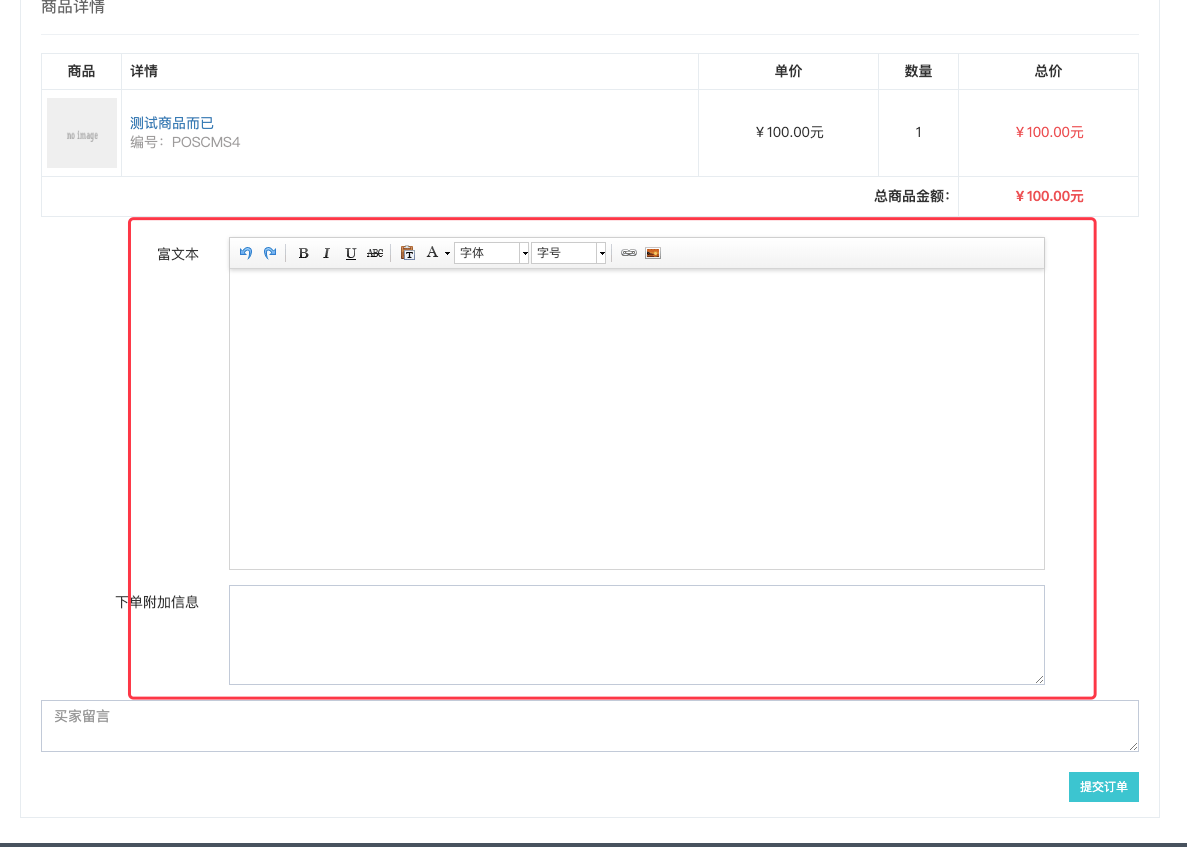Click the 下单附加信息 field label
Image resolution: width=1187 pixels, height=847 pixels.
(157, 602)
